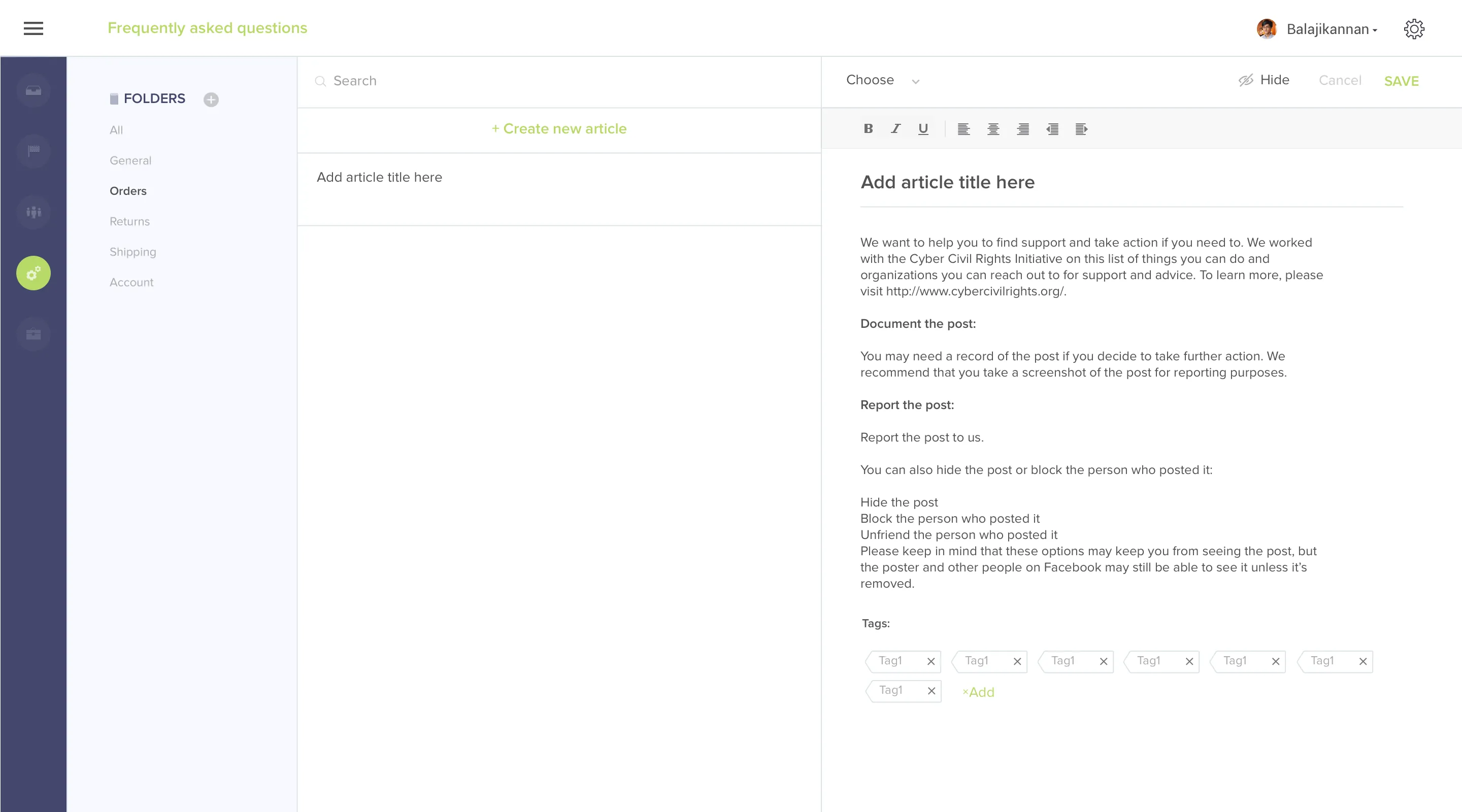This screenshot has height=812, width=1462.
Task: Click Create new article
Action: tap(559, 129)
